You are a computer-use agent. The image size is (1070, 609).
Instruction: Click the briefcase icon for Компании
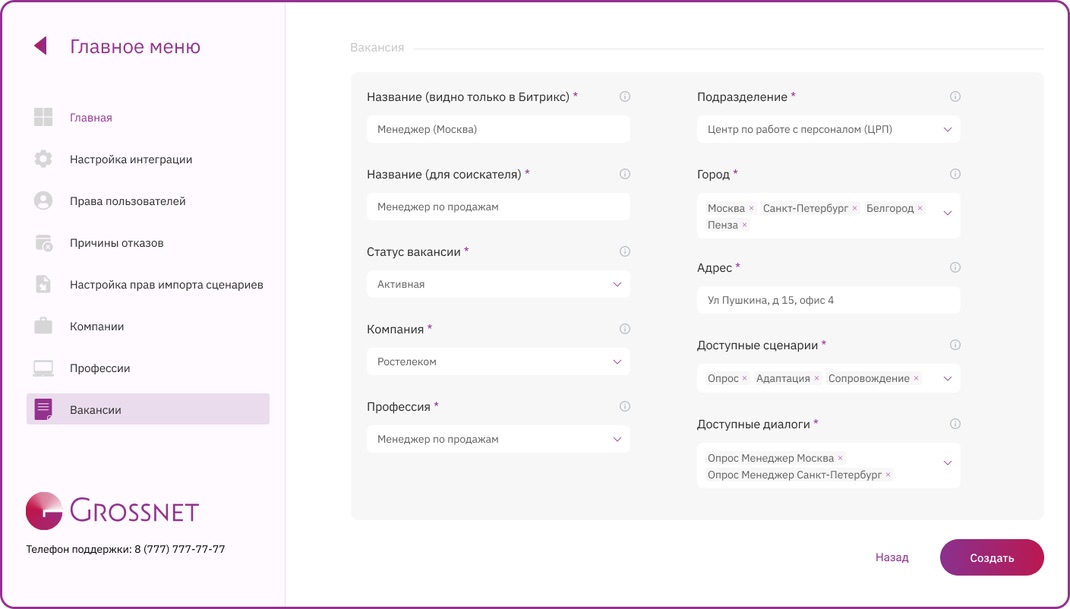[x=43, y=326]
